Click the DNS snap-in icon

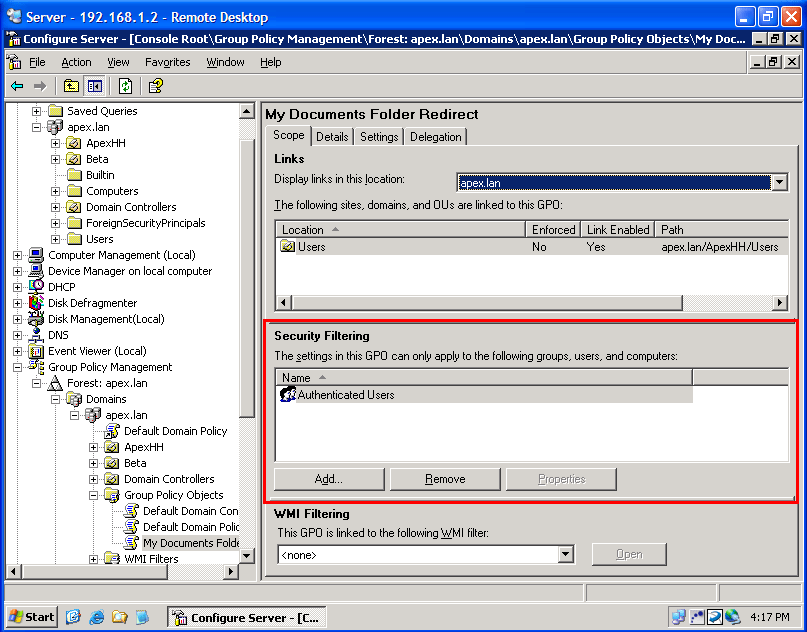(36, 335)
